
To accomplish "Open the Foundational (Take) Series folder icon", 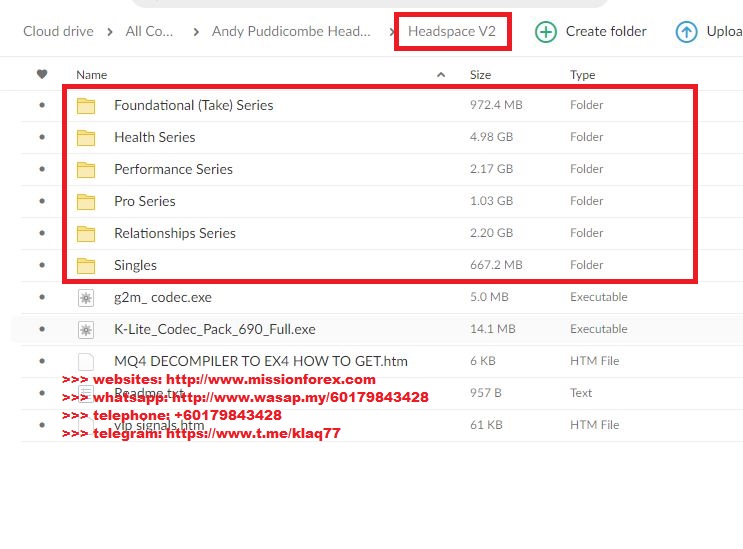I will coord(86,106).
